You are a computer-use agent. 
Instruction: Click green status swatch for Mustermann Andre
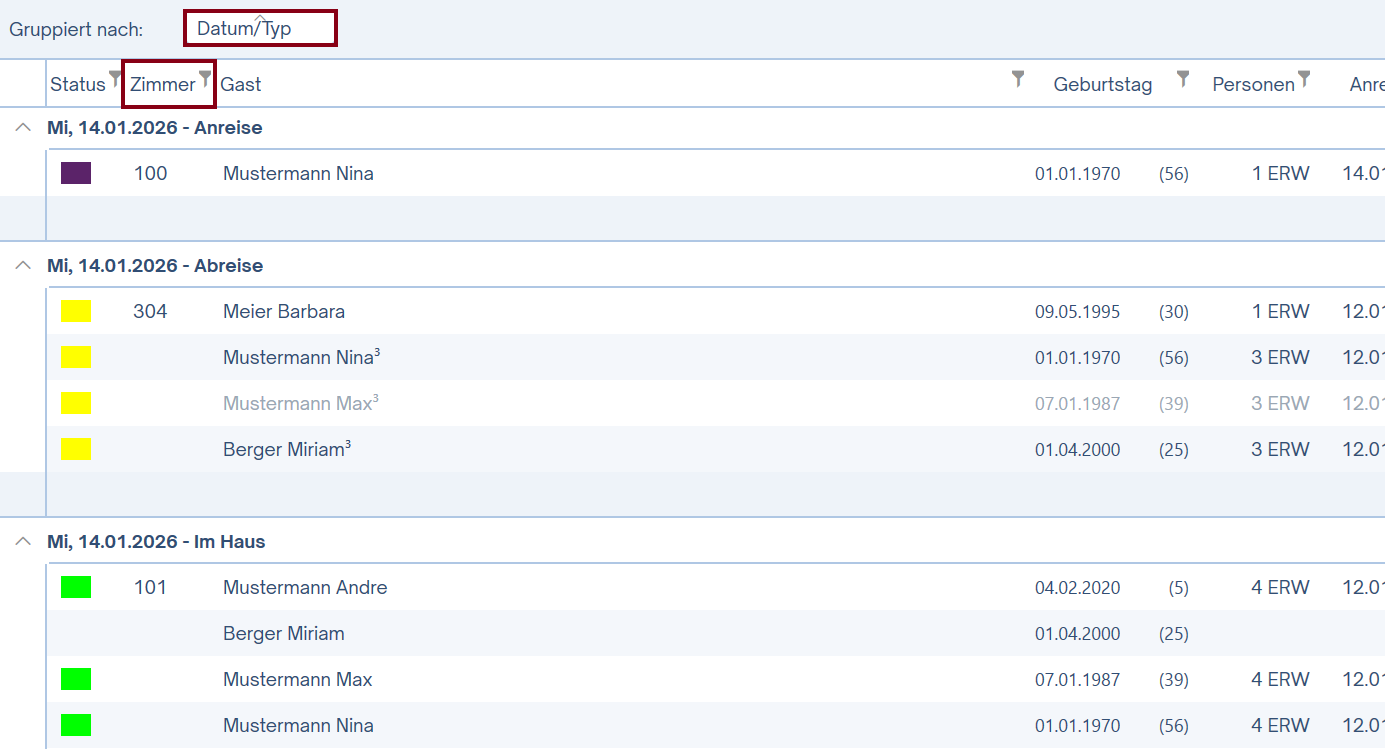coord(76,587)
